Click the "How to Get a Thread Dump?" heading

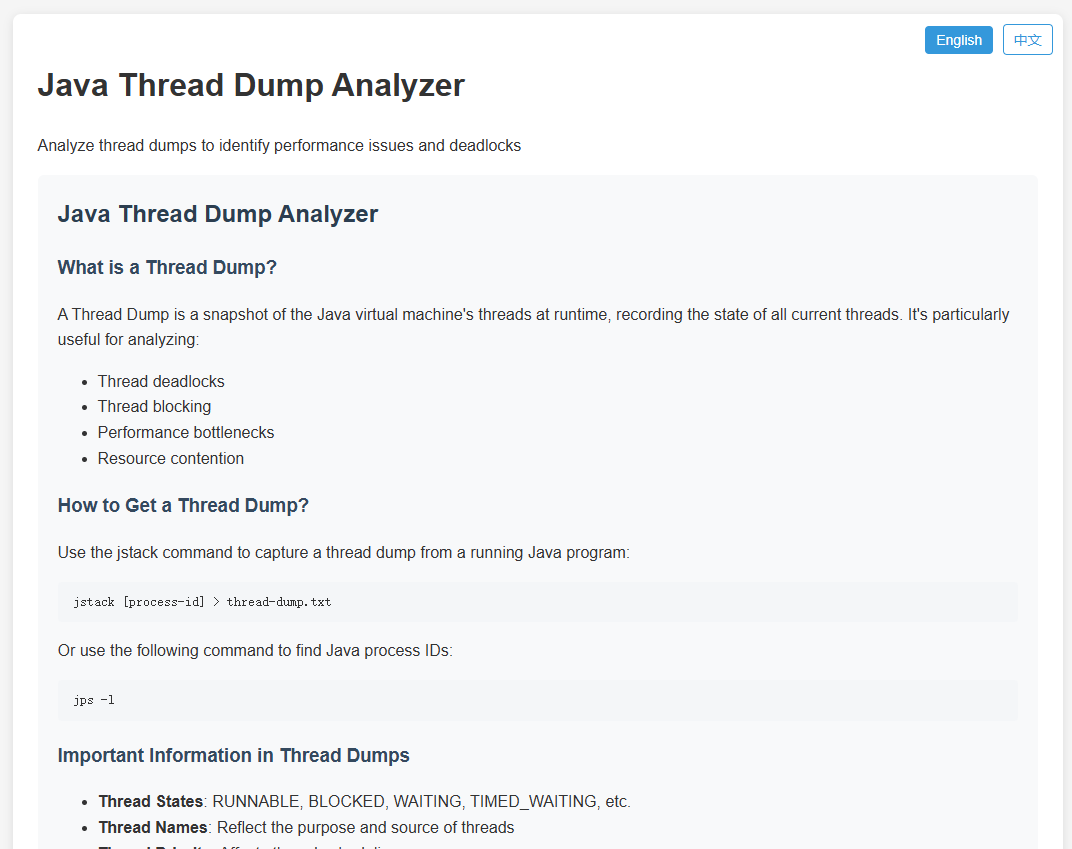point(183,505)
